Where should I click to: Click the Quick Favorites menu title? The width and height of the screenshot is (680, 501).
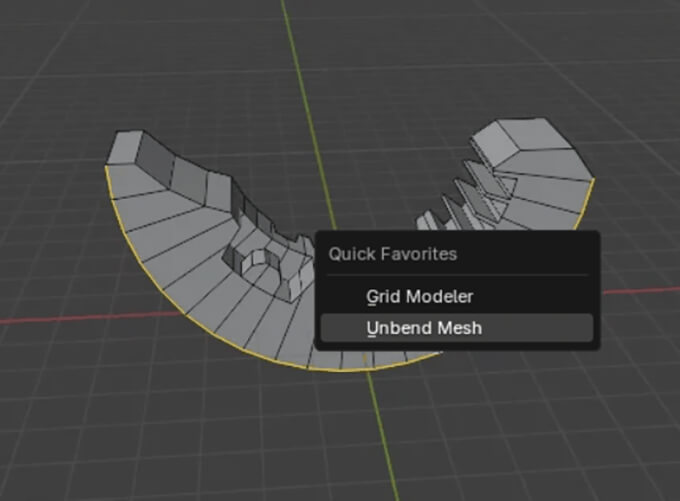[x=393, y=254]
